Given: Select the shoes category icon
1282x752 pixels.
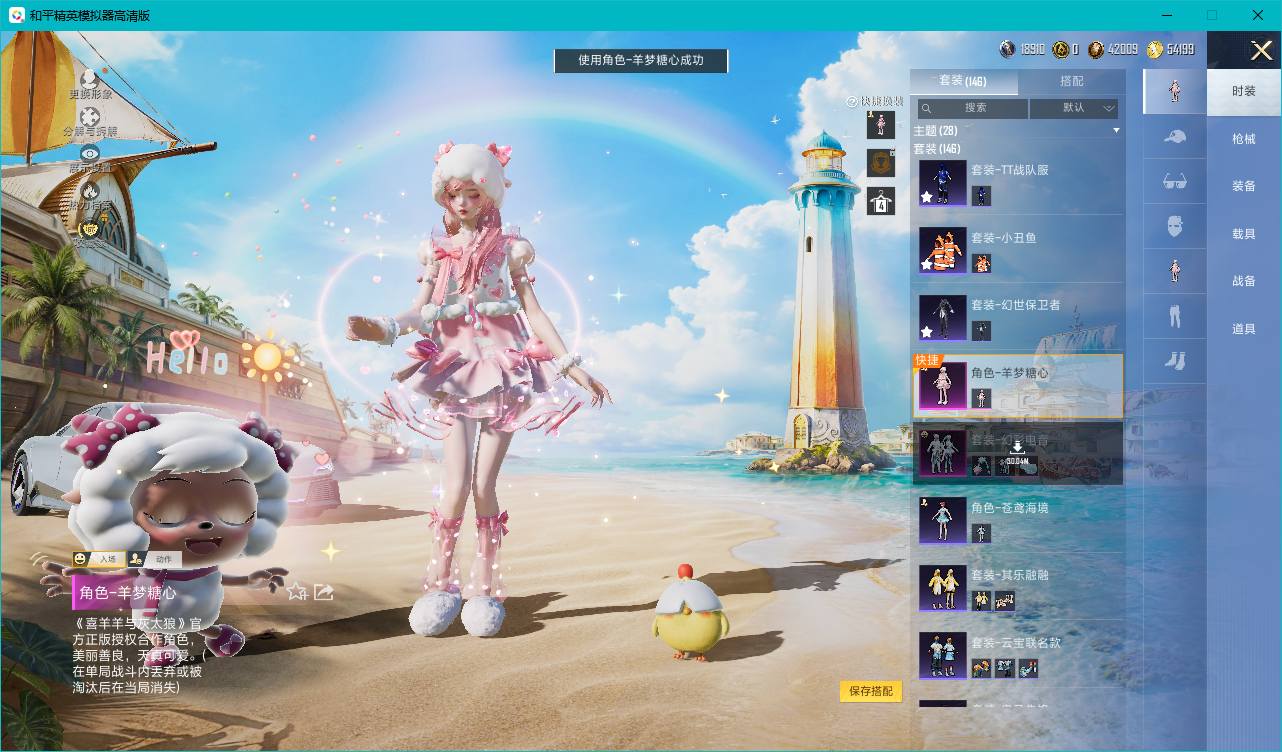Looking at the screenshot, I should pos(1175,361).
